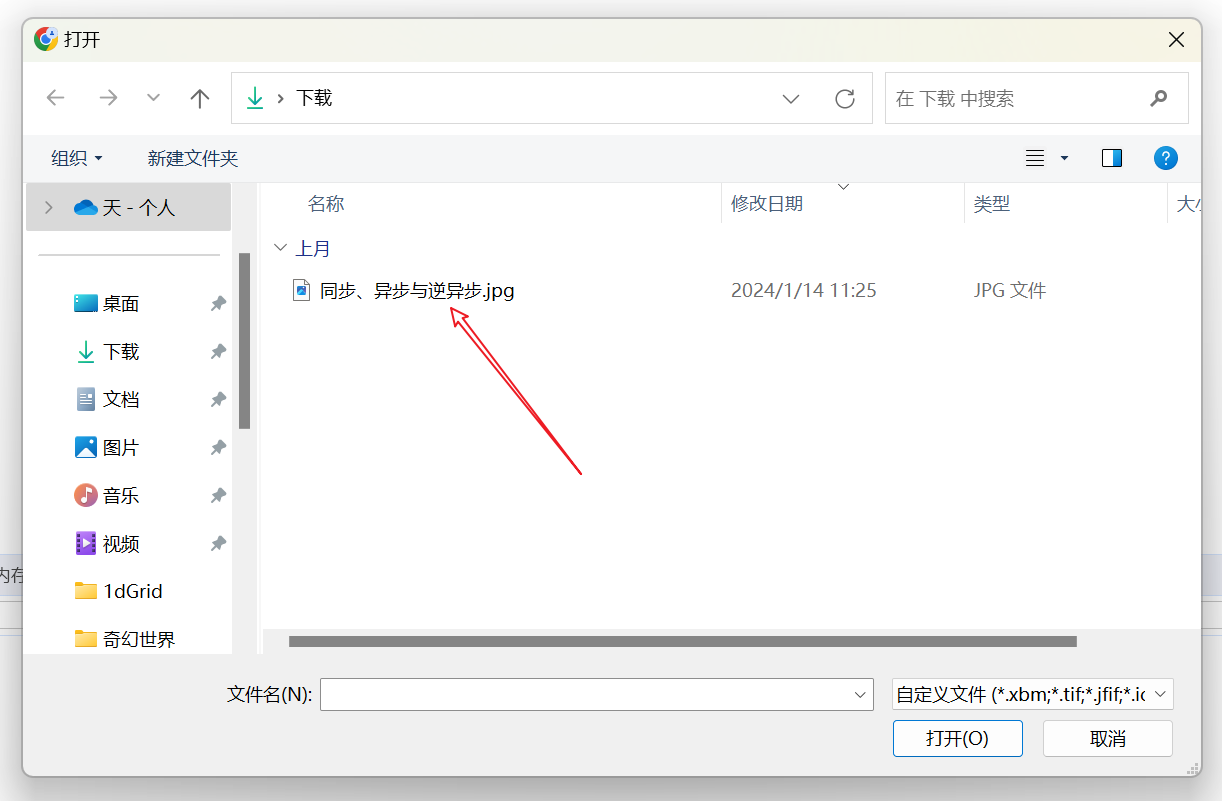Open 奇幻世界 folder in sidebar
This screenshot has width=1222, height=801.
[125, 639]
